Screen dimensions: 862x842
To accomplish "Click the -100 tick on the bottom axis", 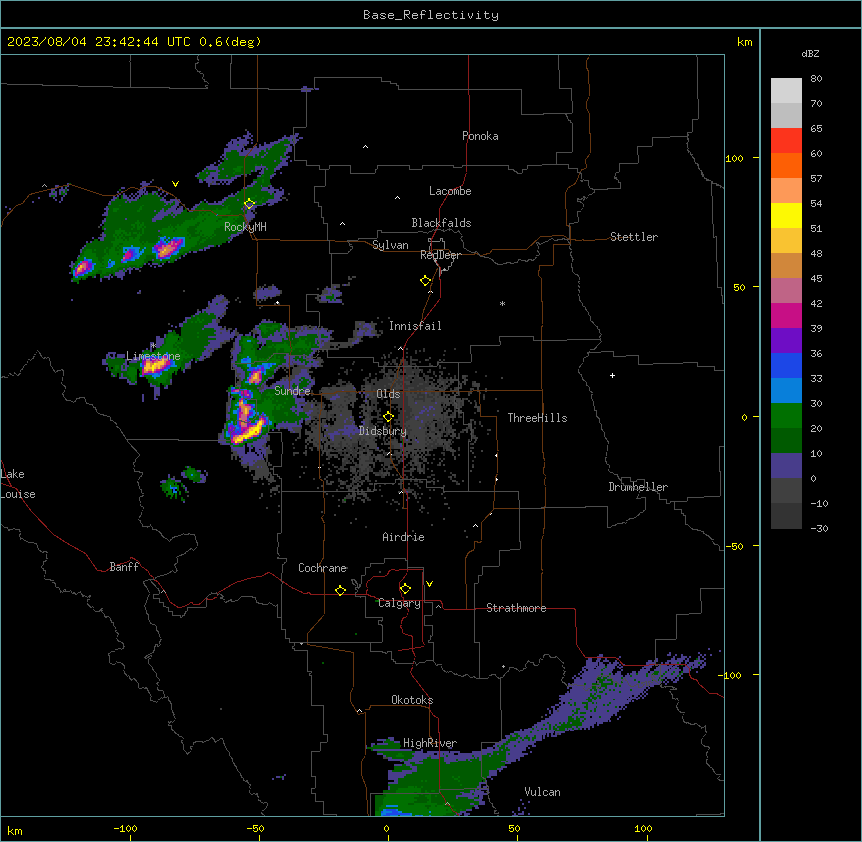I will click(125, 828).
